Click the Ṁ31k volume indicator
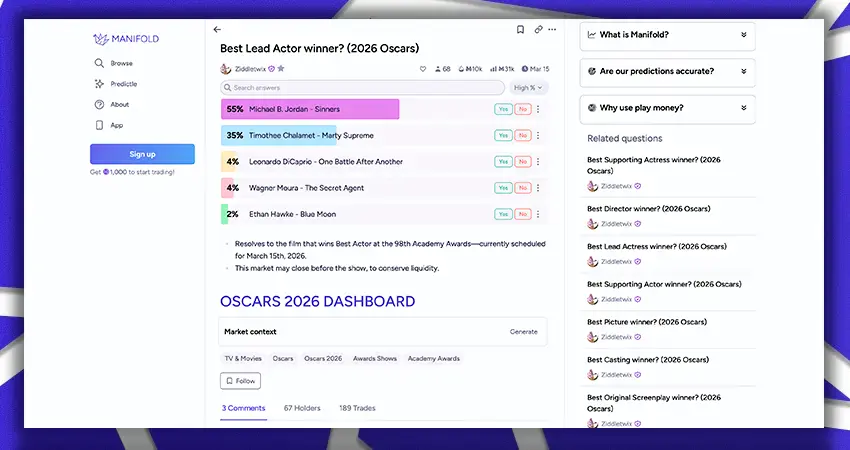The width and height of the screenshot is (850, 450). click(x=502, y=69)
